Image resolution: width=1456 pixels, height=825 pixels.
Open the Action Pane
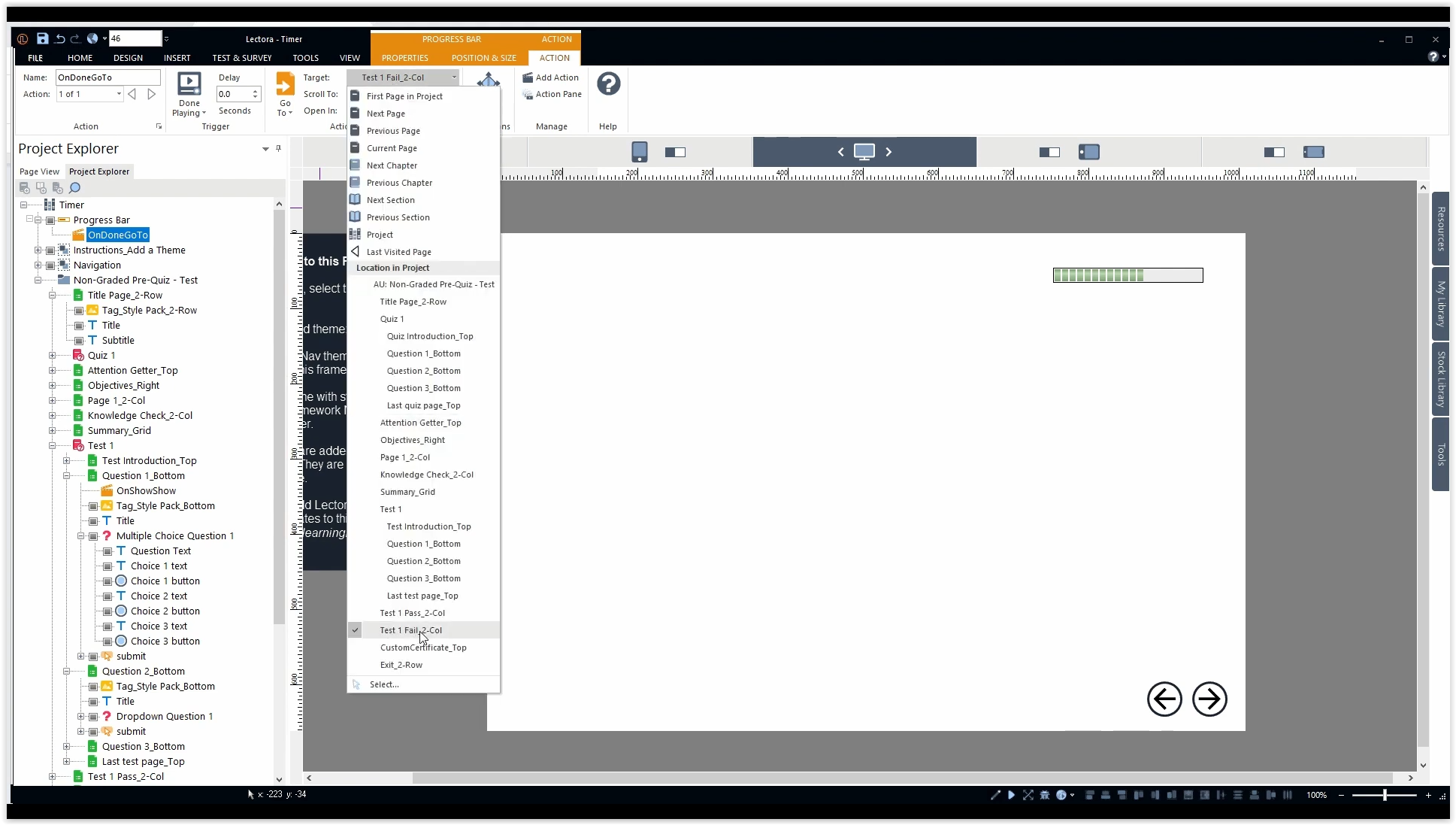coord(552,94)
